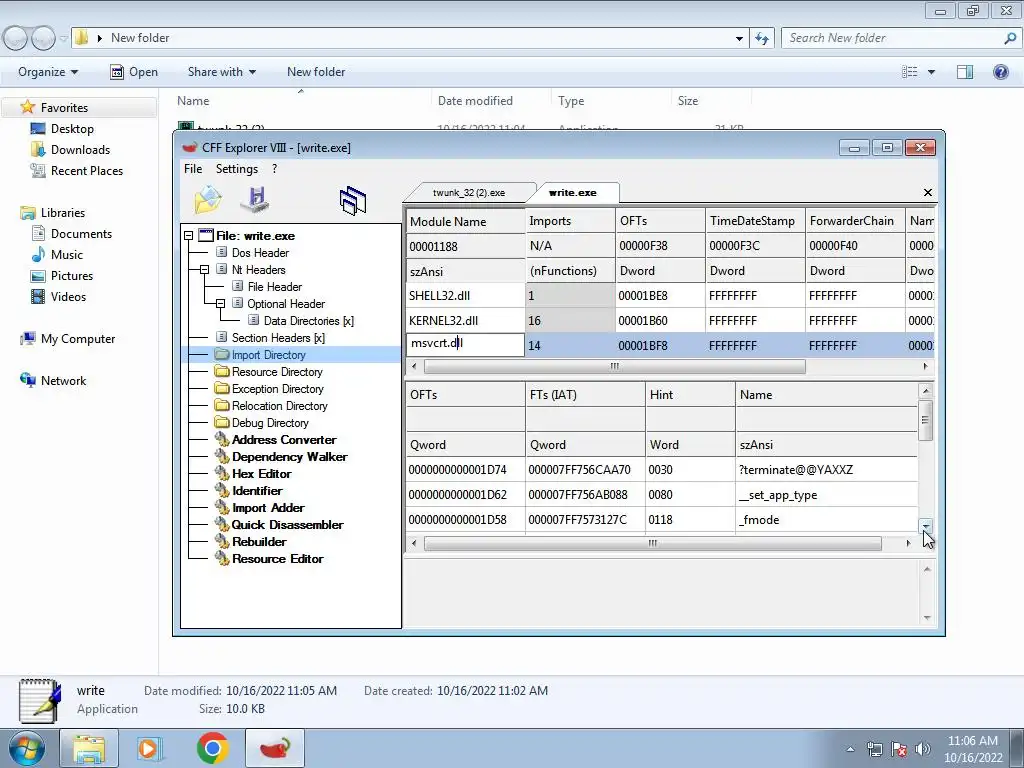
Task: Open Explorer help icon
Action: (x=1000, y=72)
